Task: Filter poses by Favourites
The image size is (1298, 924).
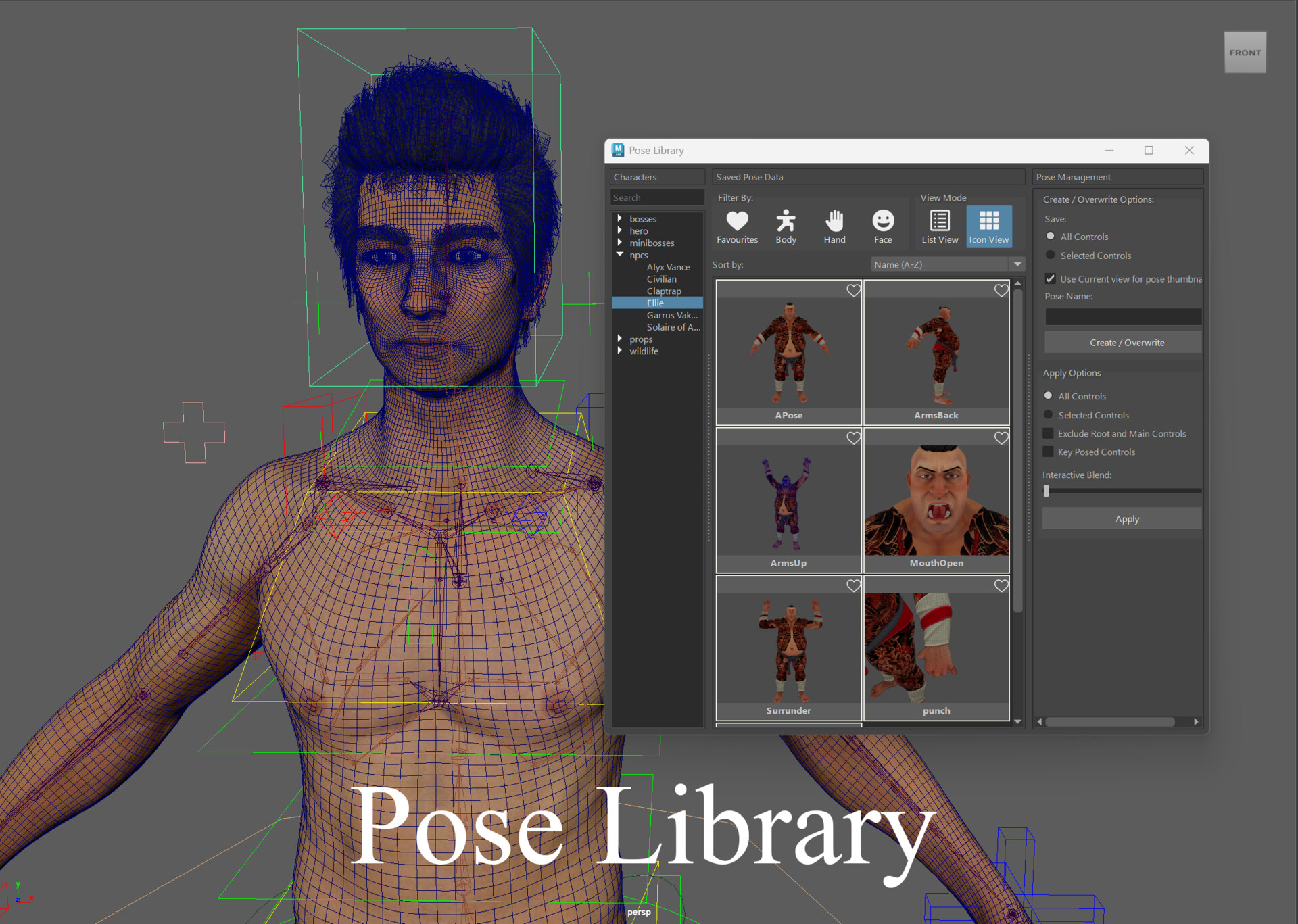Action: (737, 225)
